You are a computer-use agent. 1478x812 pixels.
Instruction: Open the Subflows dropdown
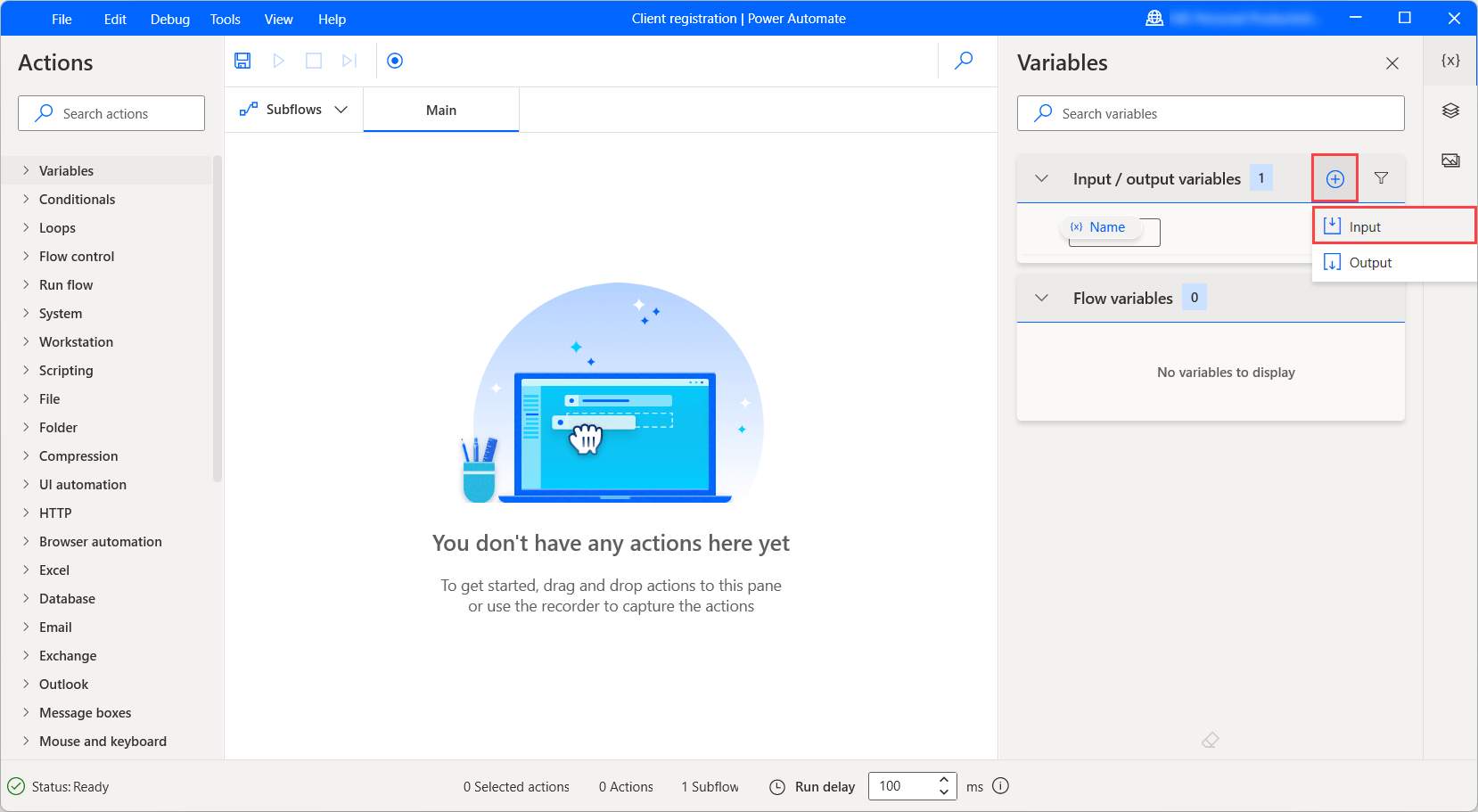click(x=341, y=109)
